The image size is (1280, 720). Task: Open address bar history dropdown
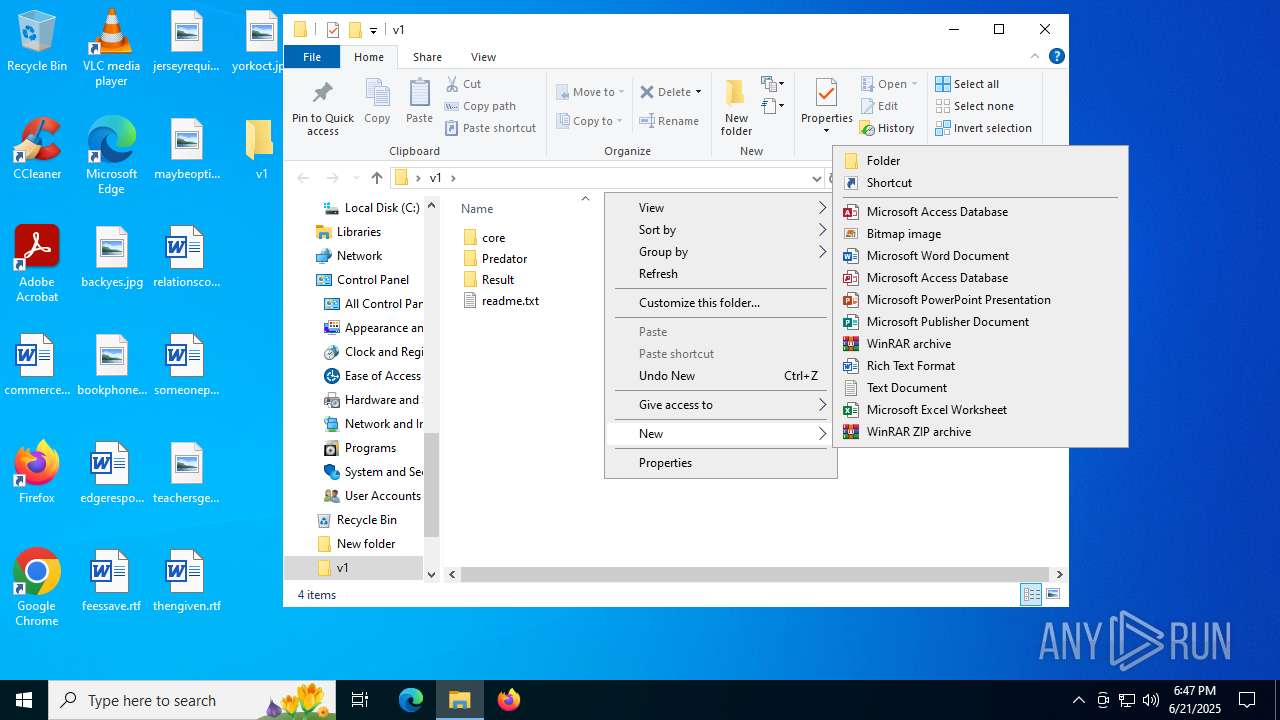click(x=817, y=178)
